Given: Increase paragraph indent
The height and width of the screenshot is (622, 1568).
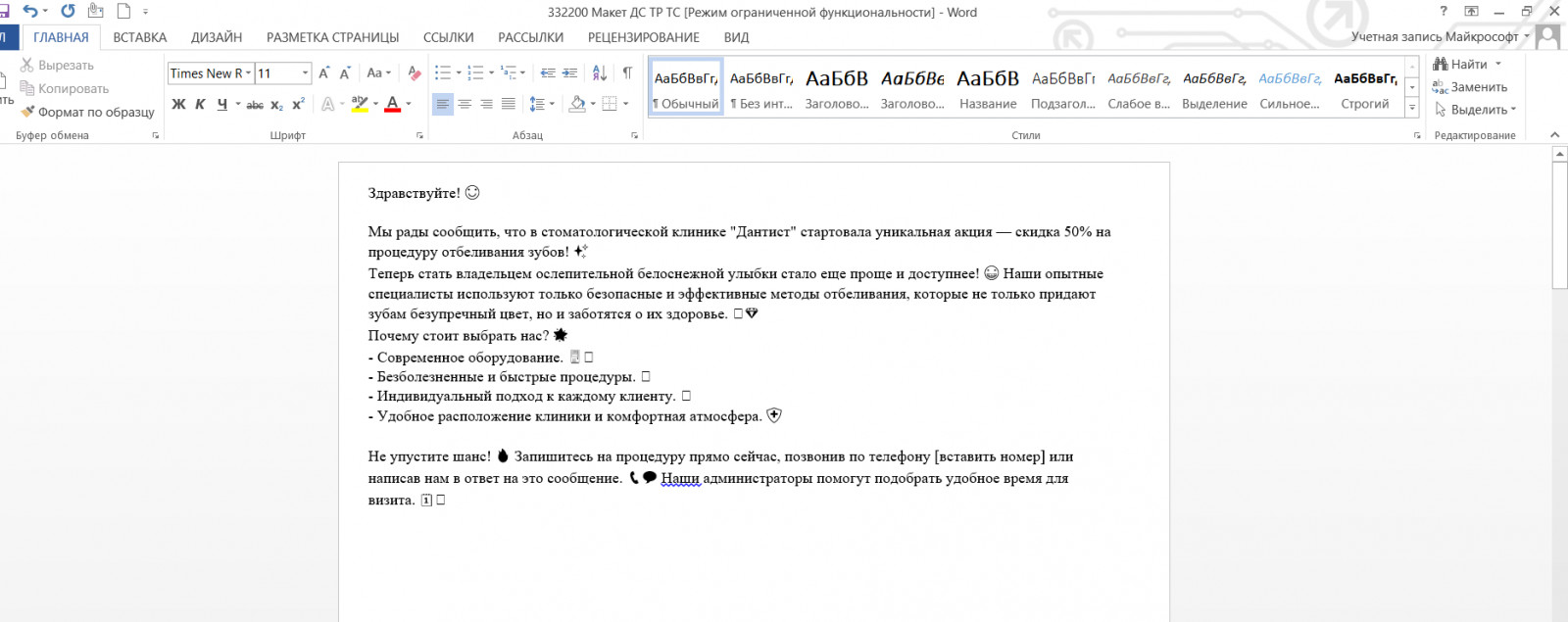Looking at the screenshot, I should click(x=569, y=72).
